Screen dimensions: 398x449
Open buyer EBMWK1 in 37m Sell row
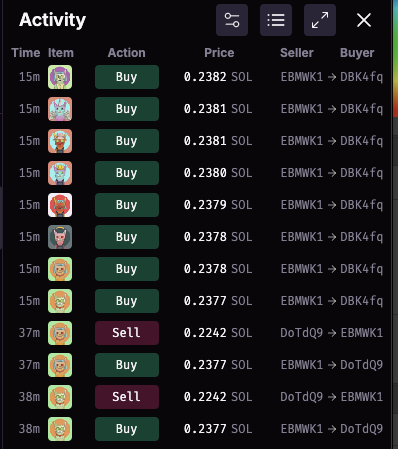pos(362,333)
